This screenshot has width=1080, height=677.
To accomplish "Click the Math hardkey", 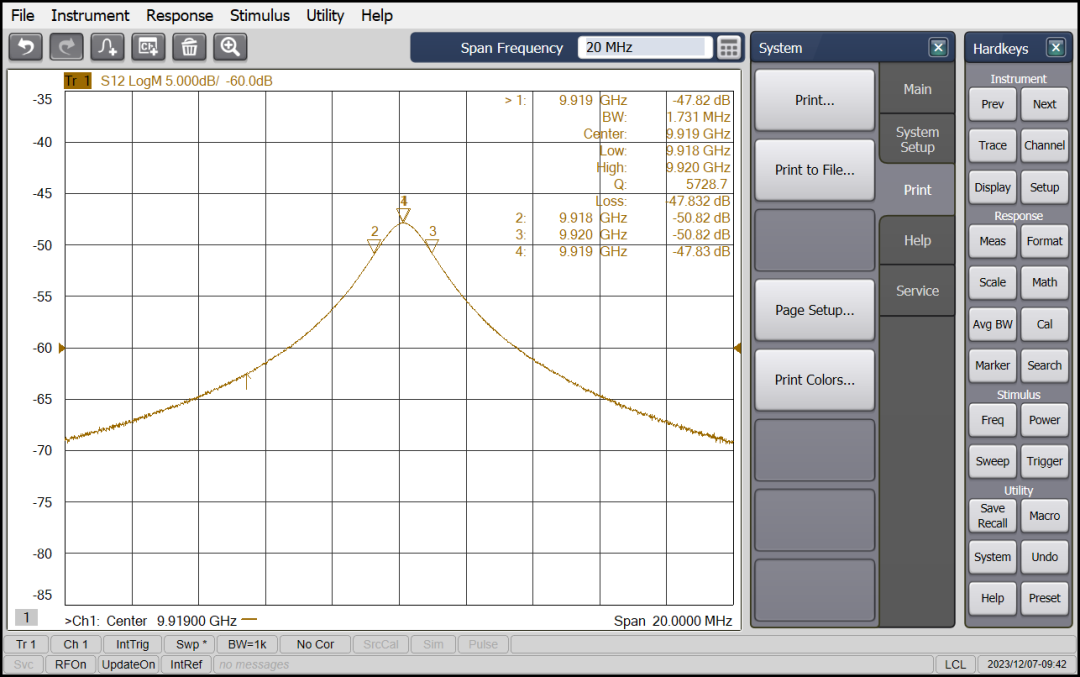I will (1044, 282).
